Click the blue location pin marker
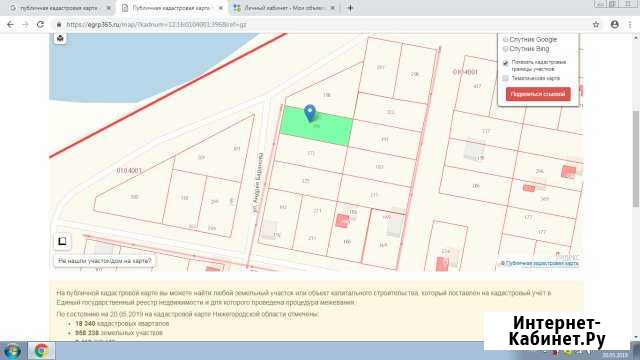 (310, 113)
